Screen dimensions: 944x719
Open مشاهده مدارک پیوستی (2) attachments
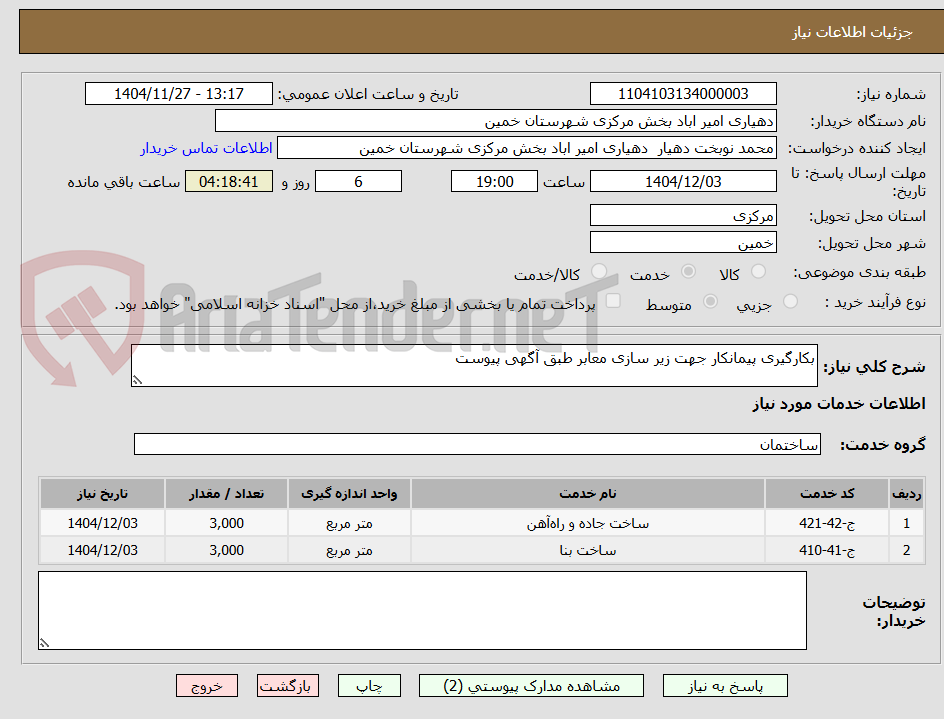coord(531,686)
